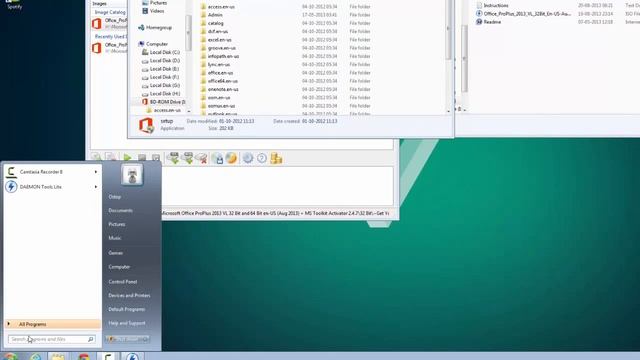Image resolution: width=640 pixels, height=360 pixels.
Task: Click the setup application icon in details pane
Action: click(146, 125)
